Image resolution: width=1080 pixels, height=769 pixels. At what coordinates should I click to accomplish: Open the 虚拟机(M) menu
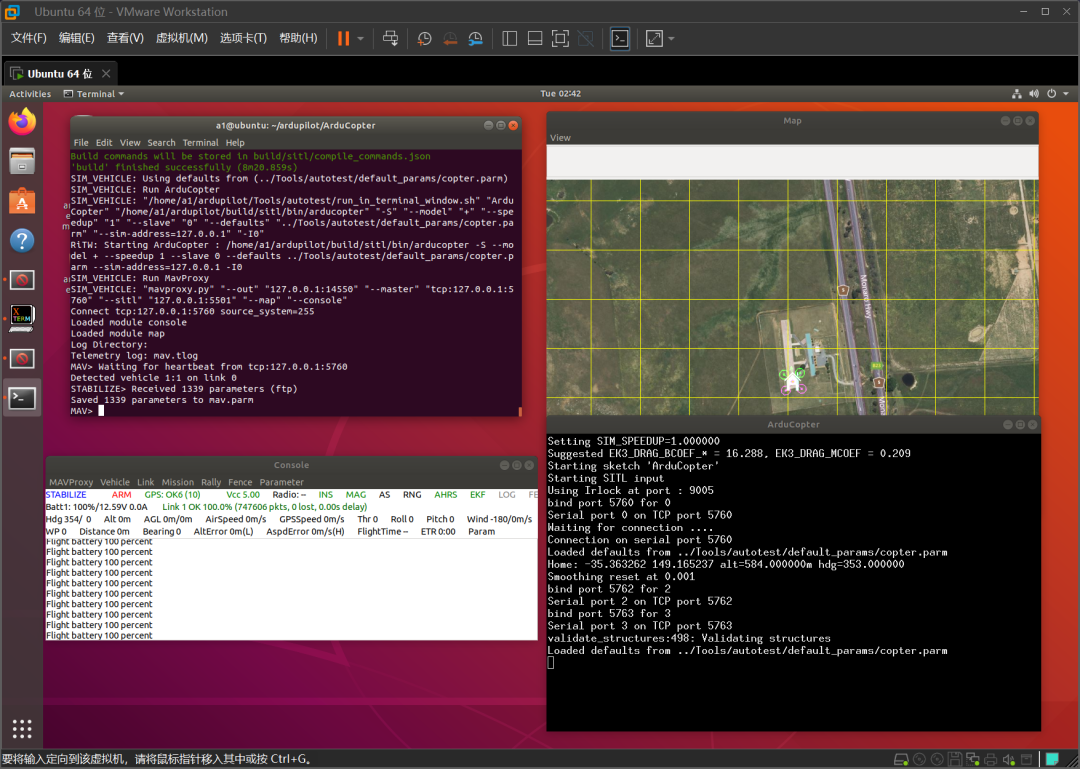coord(181,38)
